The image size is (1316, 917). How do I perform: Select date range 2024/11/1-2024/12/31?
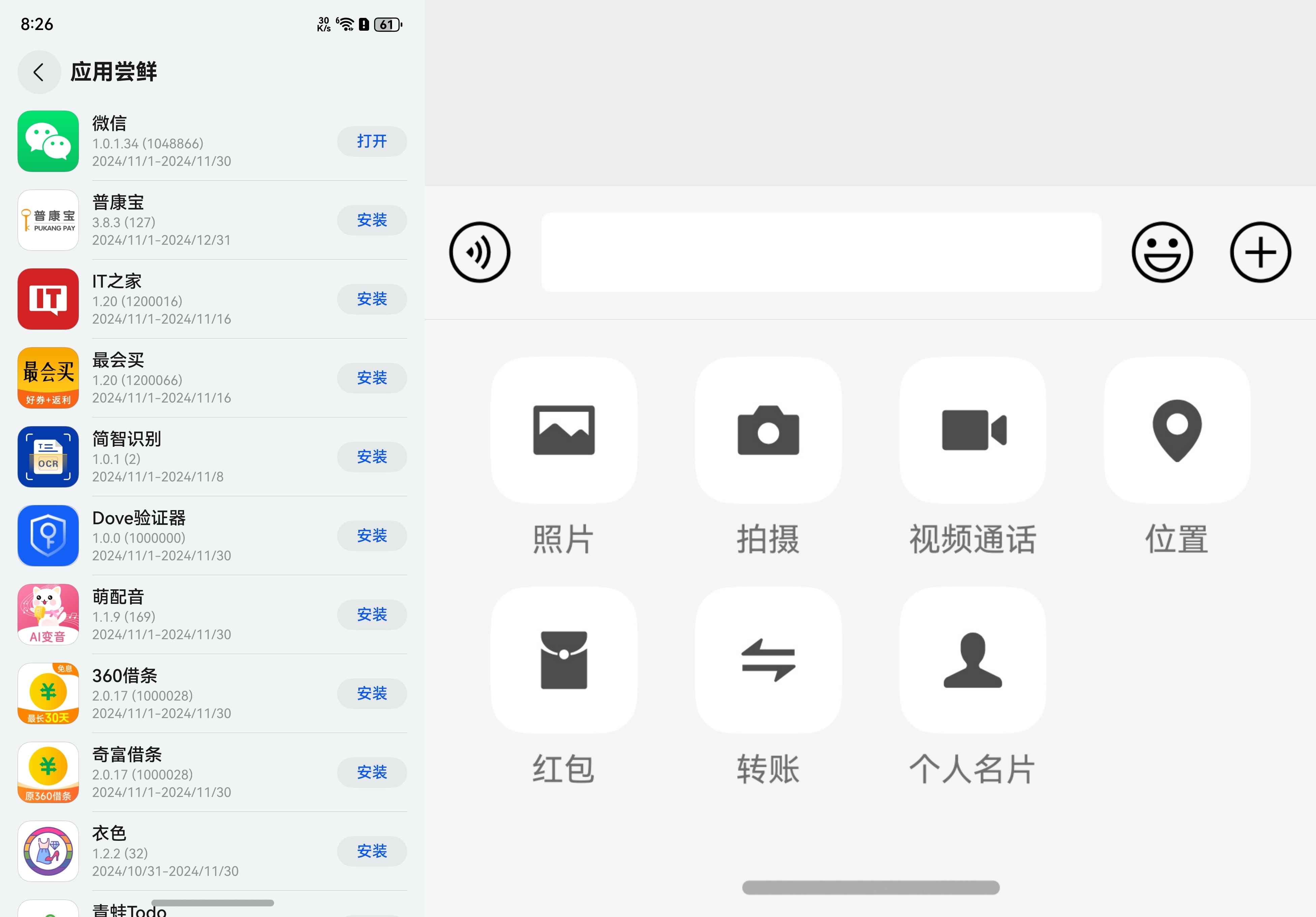(x=161, y=240)
